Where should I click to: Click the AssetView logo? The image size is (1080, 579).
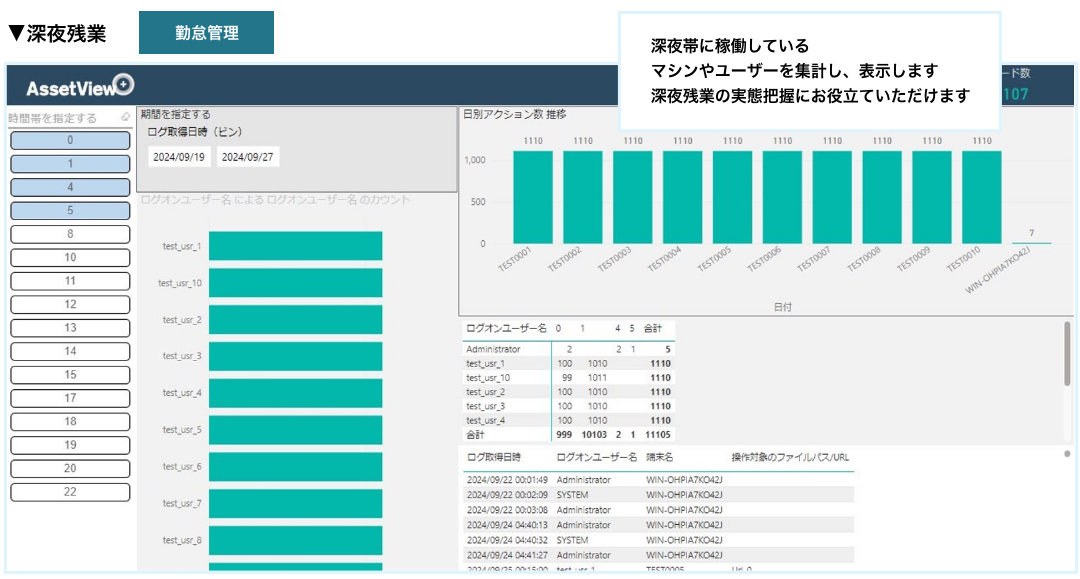point(80,86)
